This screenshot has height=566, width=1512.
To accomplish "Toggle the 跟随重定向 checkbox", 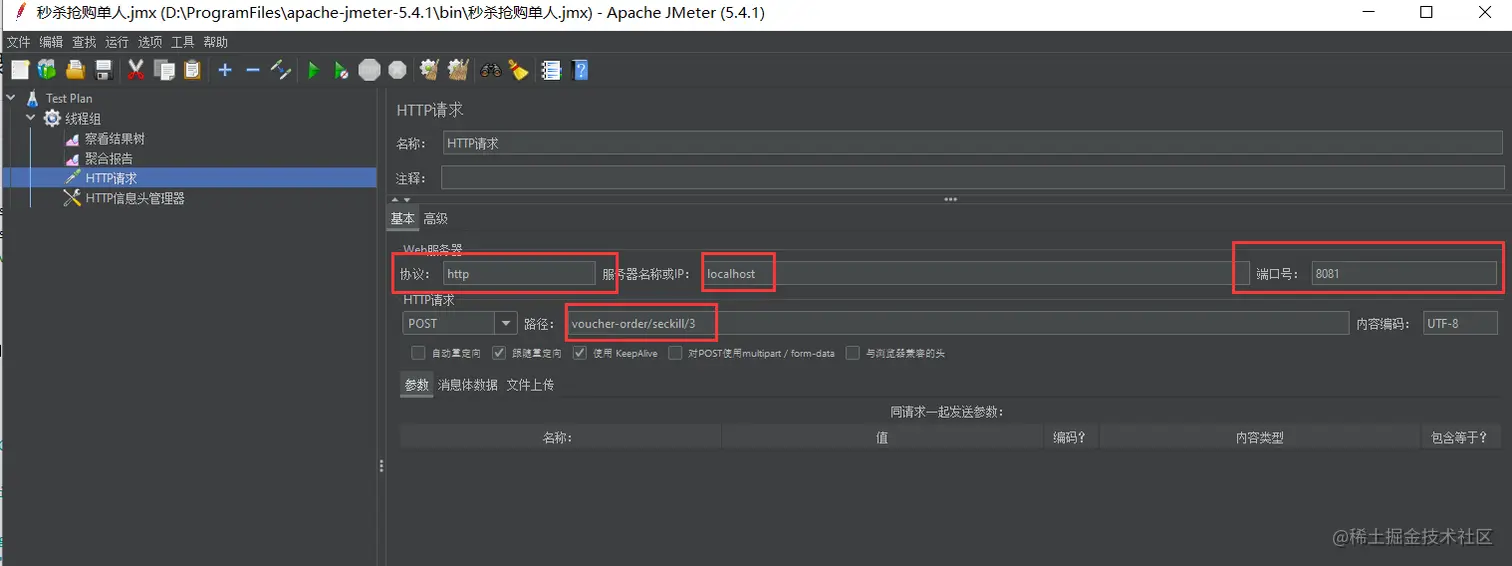I will [x=499, y=353].
